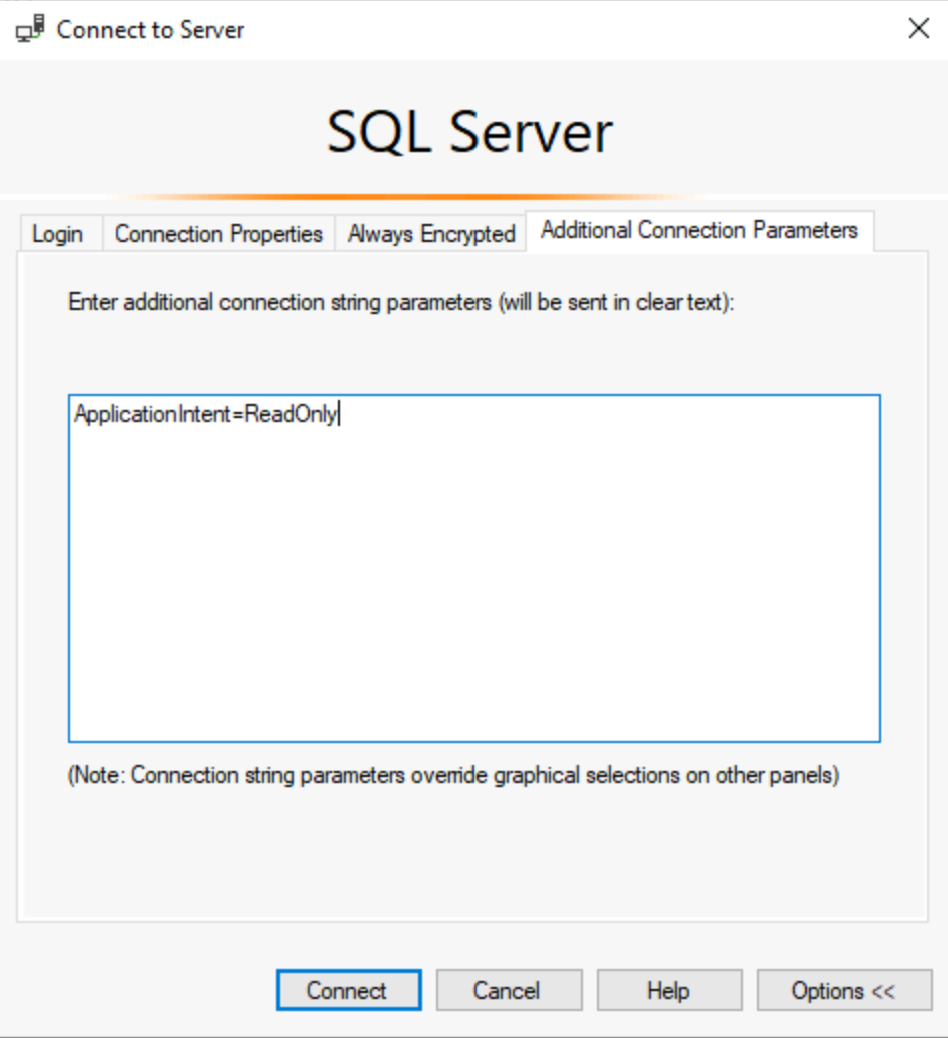Image resolution: width=948 pixels, height=1038 pixels.
Task: Click the Connect to Server title bar icon
Action: coord(31,29)
